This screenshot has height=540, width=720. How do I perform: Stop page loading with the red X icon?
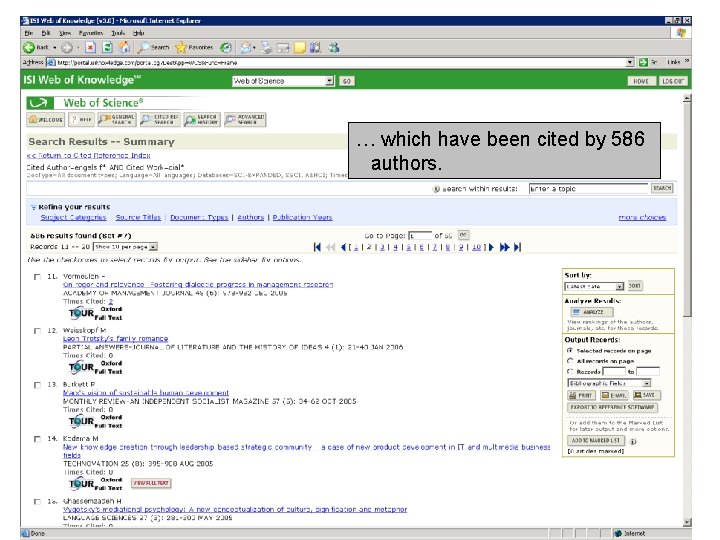(90, 47)
